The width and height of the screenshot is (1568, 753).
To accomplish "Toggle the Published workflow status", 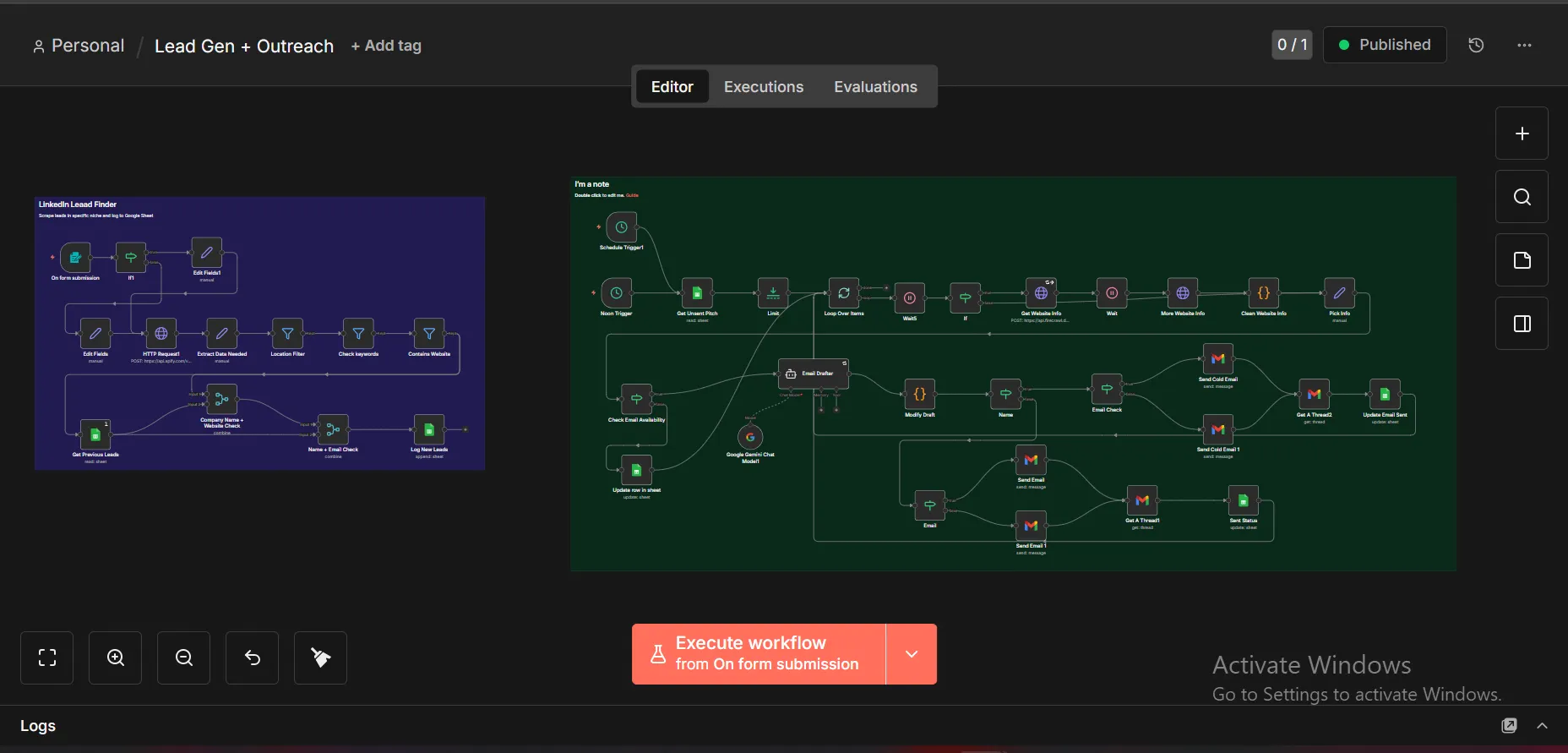I will 1385,45.
